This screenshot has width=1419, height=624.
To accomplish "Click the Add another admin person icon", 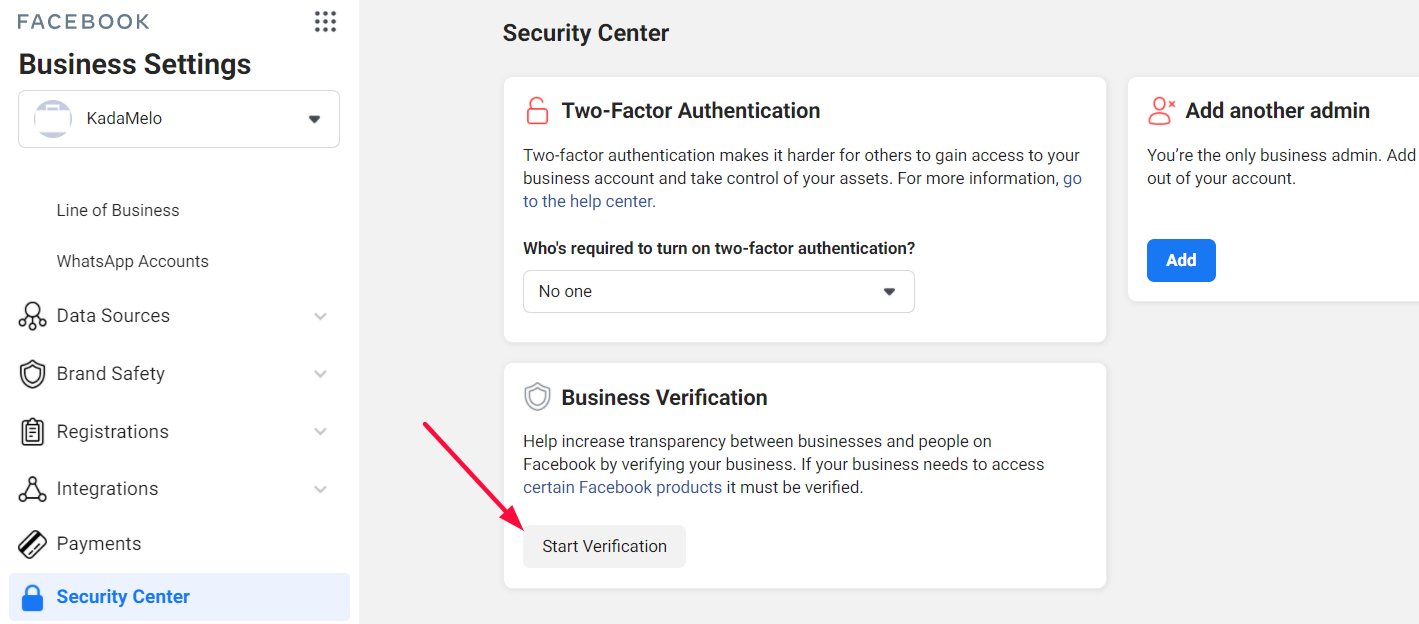I will pyautogui.click(x=1162, y=110).
